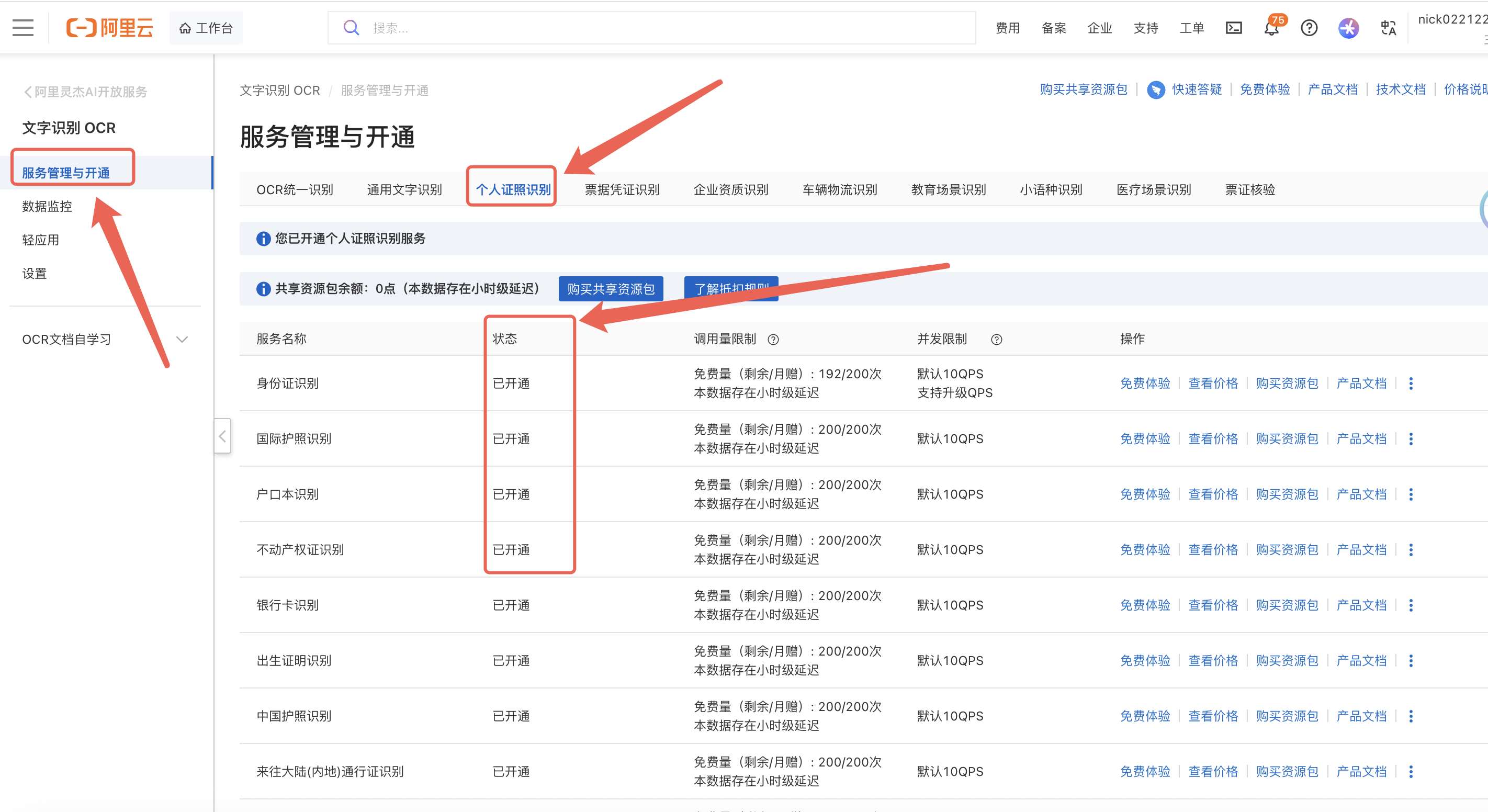Click 免费体验 link for 国际护照识别

tap(1144, 439)
